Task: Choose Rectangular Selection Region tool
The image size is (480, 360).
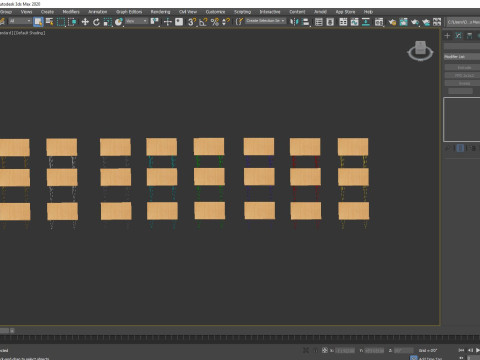Action: pyautogui.click(x=61, y=22)
